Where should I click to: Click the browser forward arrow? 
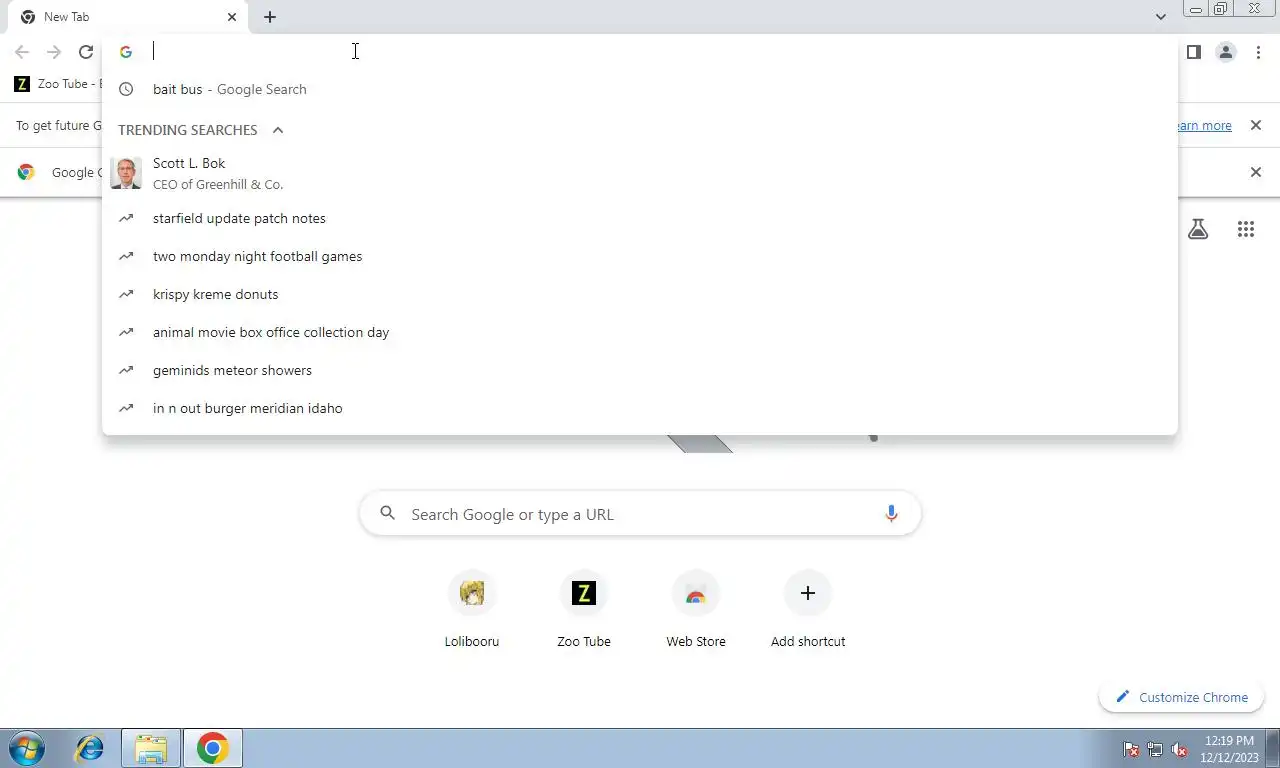(x=54, y=52)
